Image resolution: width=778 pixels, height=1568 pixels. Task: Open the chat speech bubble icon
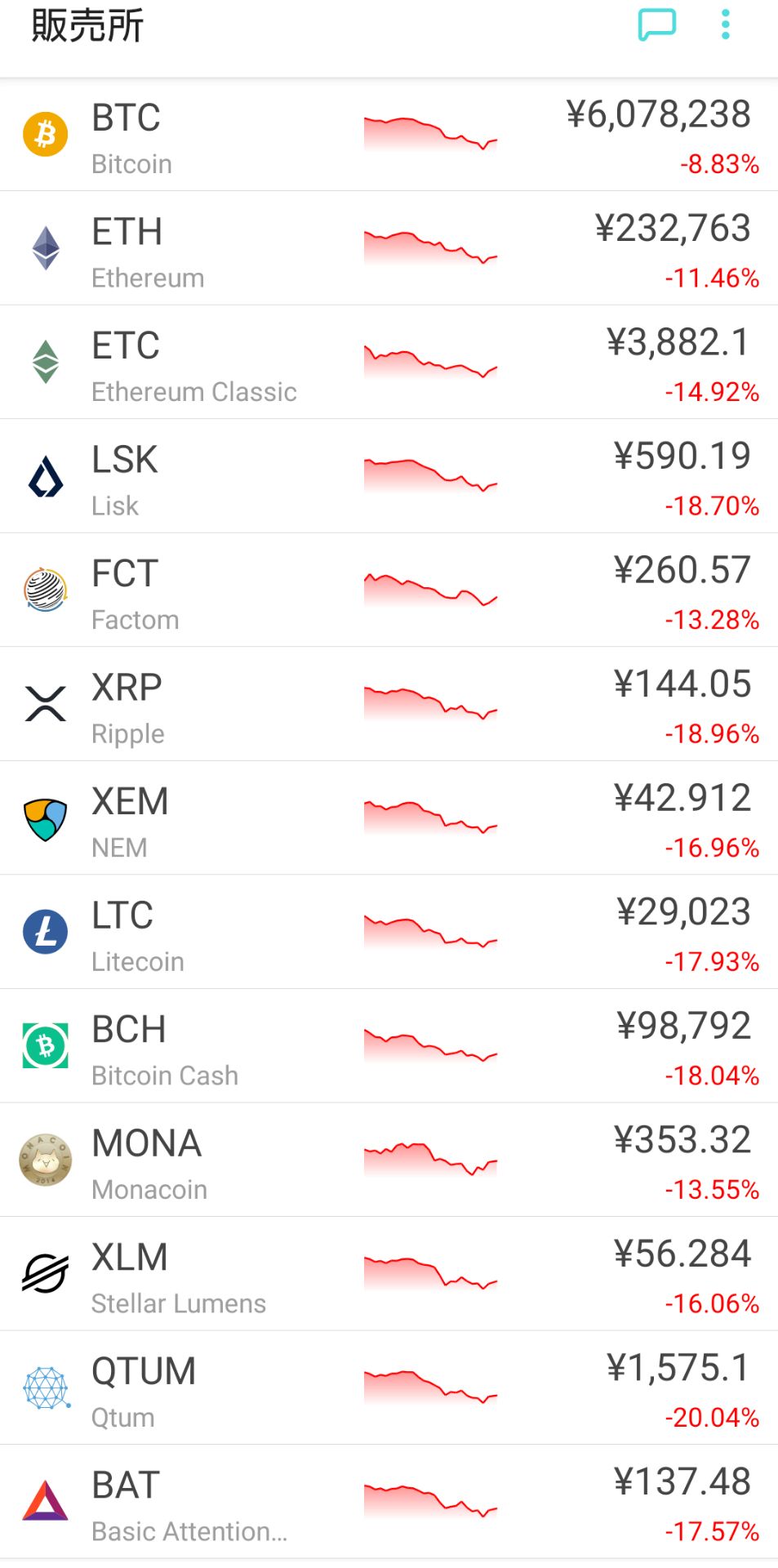[657, 24]
